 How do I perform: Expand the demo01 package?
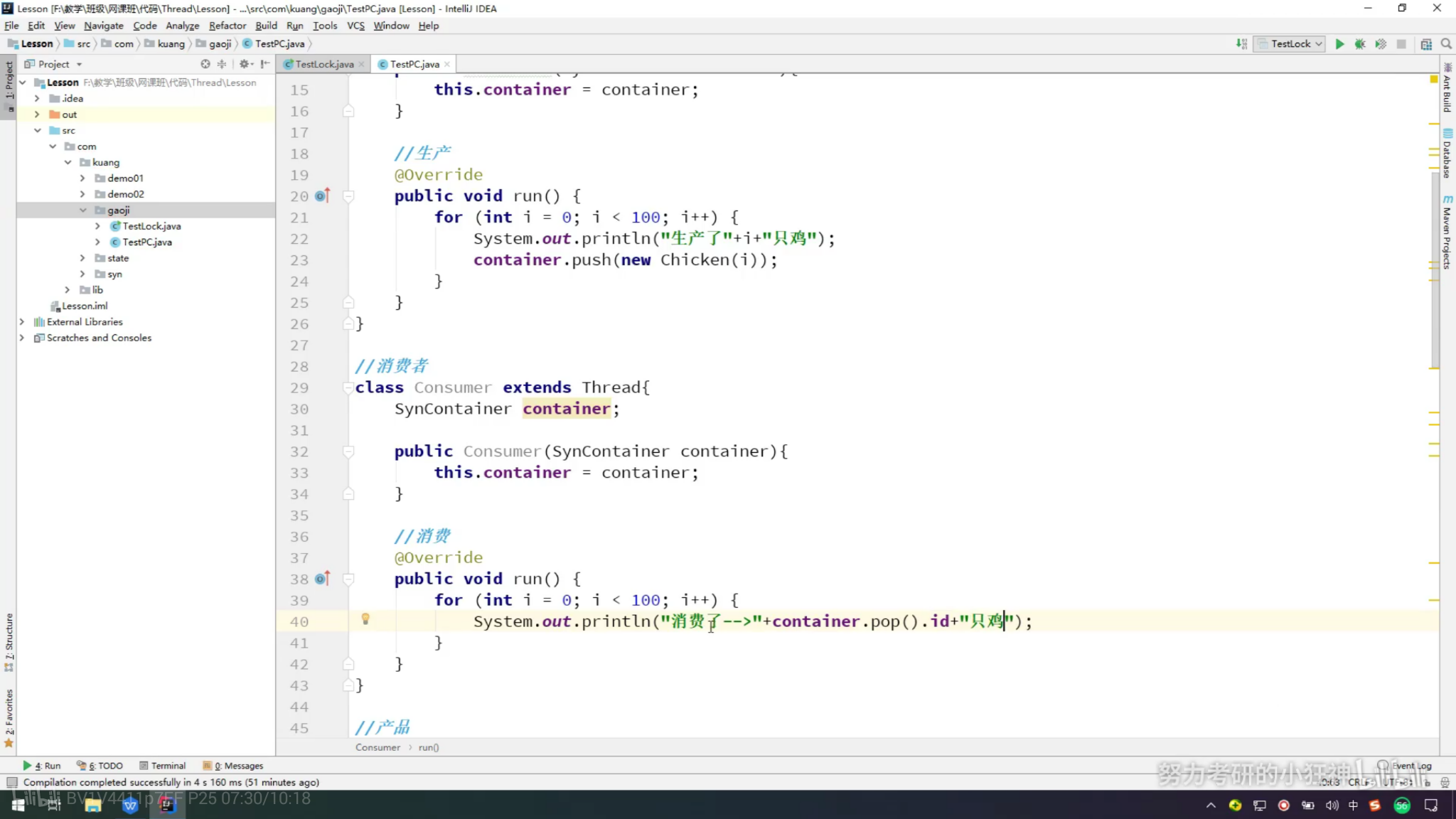click(x=82, y=178)
